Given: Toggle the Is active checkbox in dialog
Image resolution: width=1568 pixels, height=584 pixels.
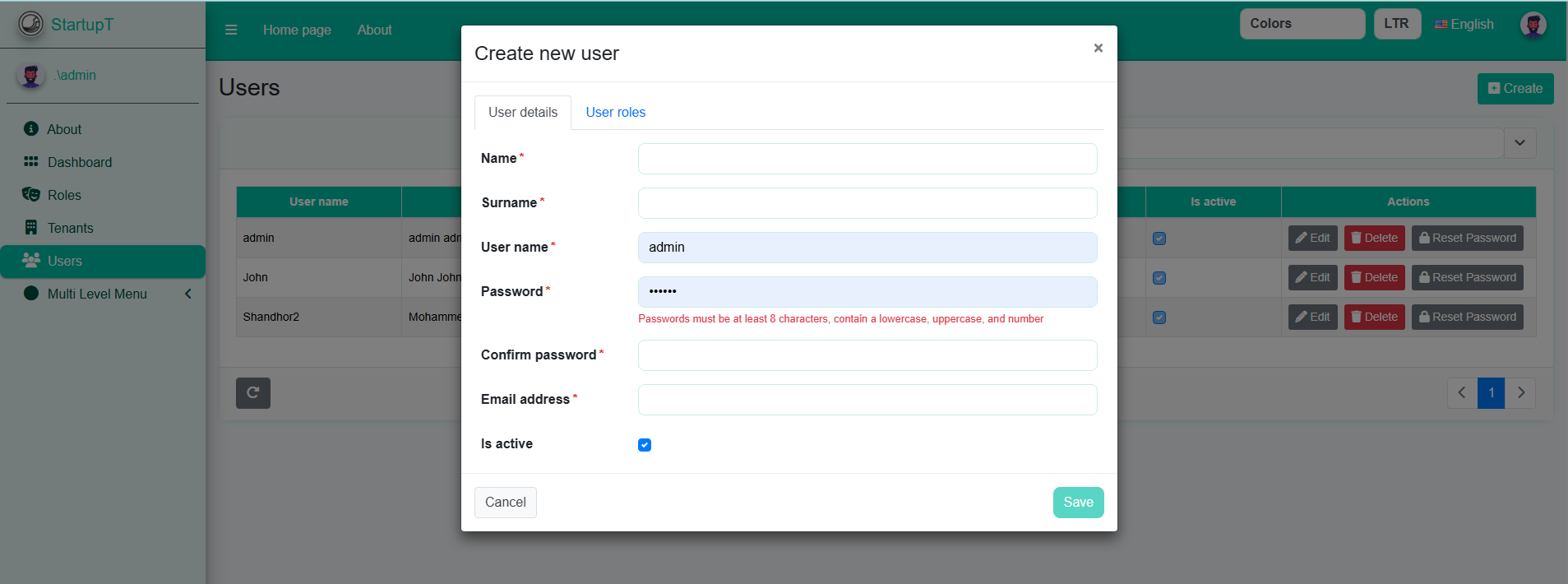Looking at the screenshot, I should [x=645, y=445].
